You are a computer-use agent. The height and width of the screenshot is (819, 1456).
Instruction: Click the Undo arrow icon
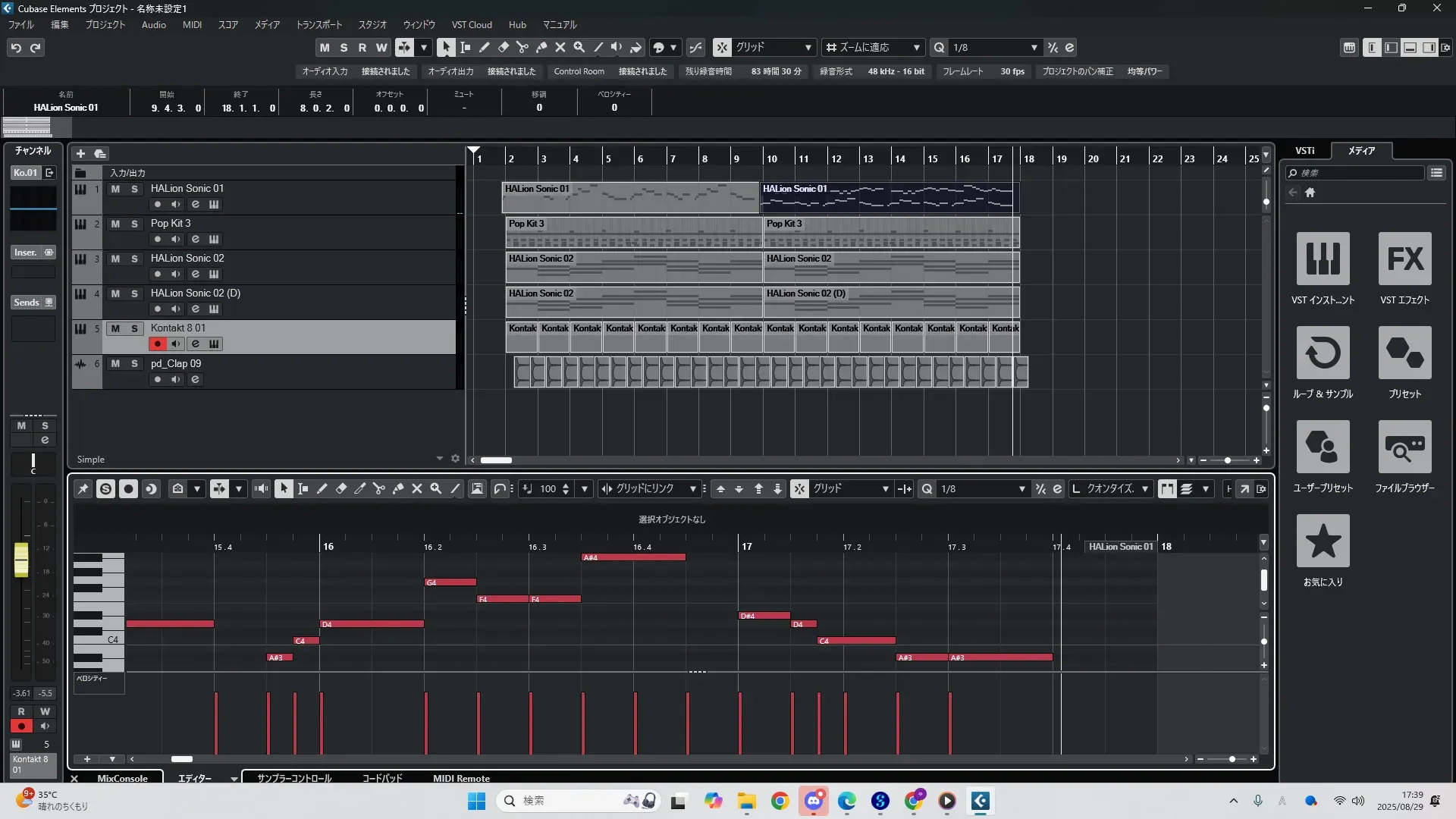pos(16,48)
